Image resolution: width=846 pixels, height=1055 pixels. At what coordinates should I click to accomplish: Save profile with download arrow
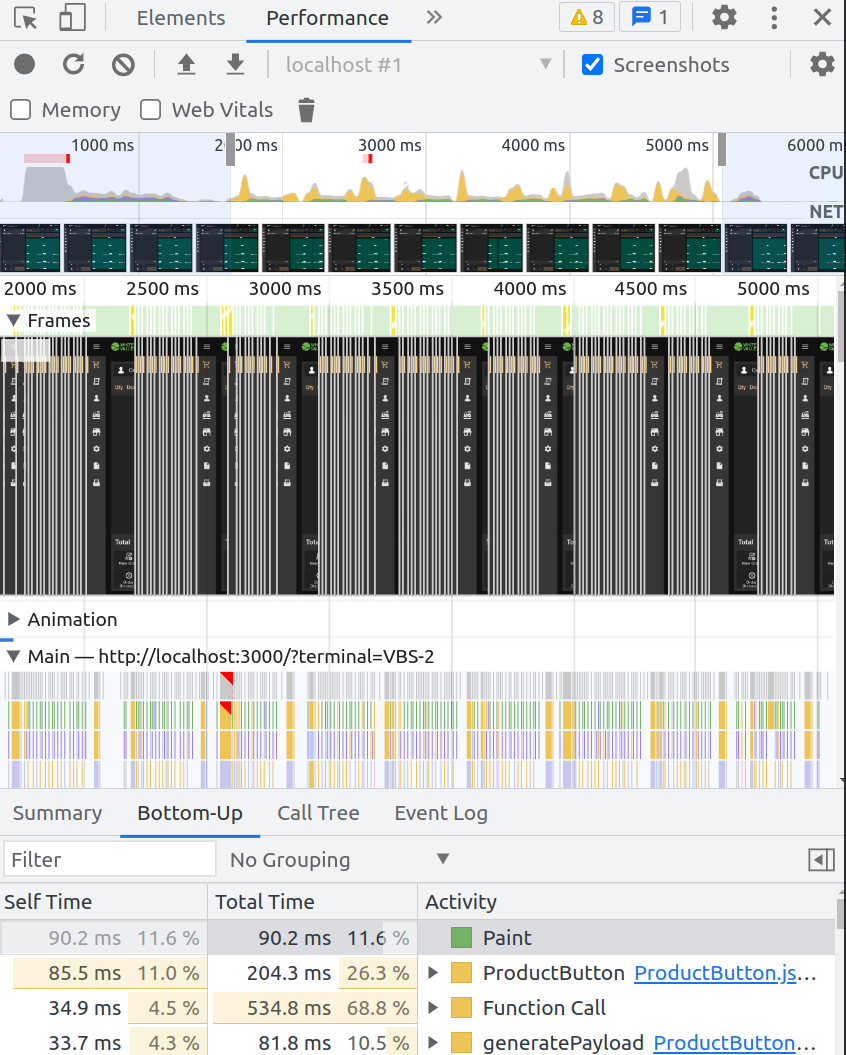tap(235, 65)
